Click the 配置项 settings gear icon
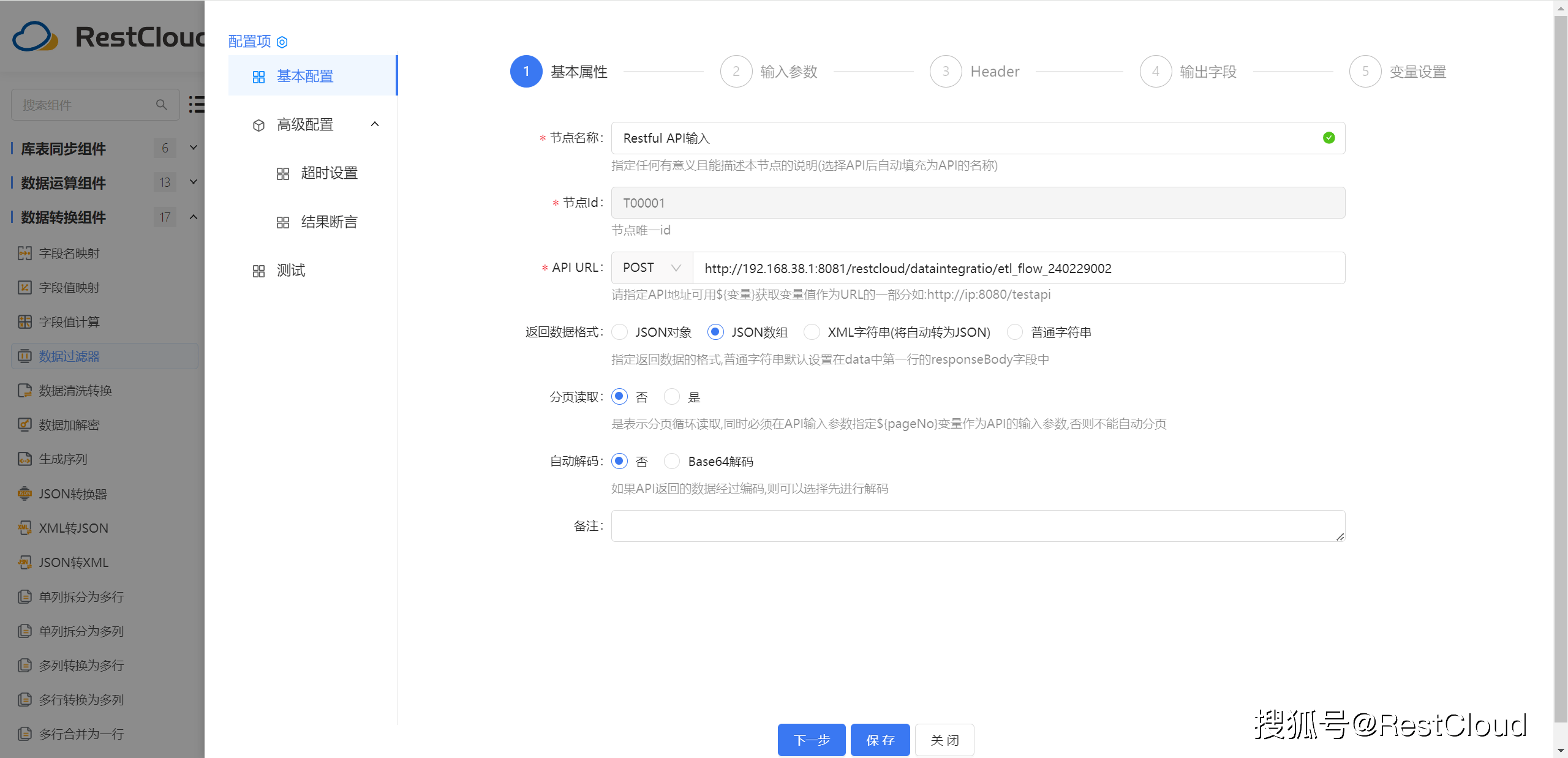Screen dimensions: 1568x758 (282, 42)
